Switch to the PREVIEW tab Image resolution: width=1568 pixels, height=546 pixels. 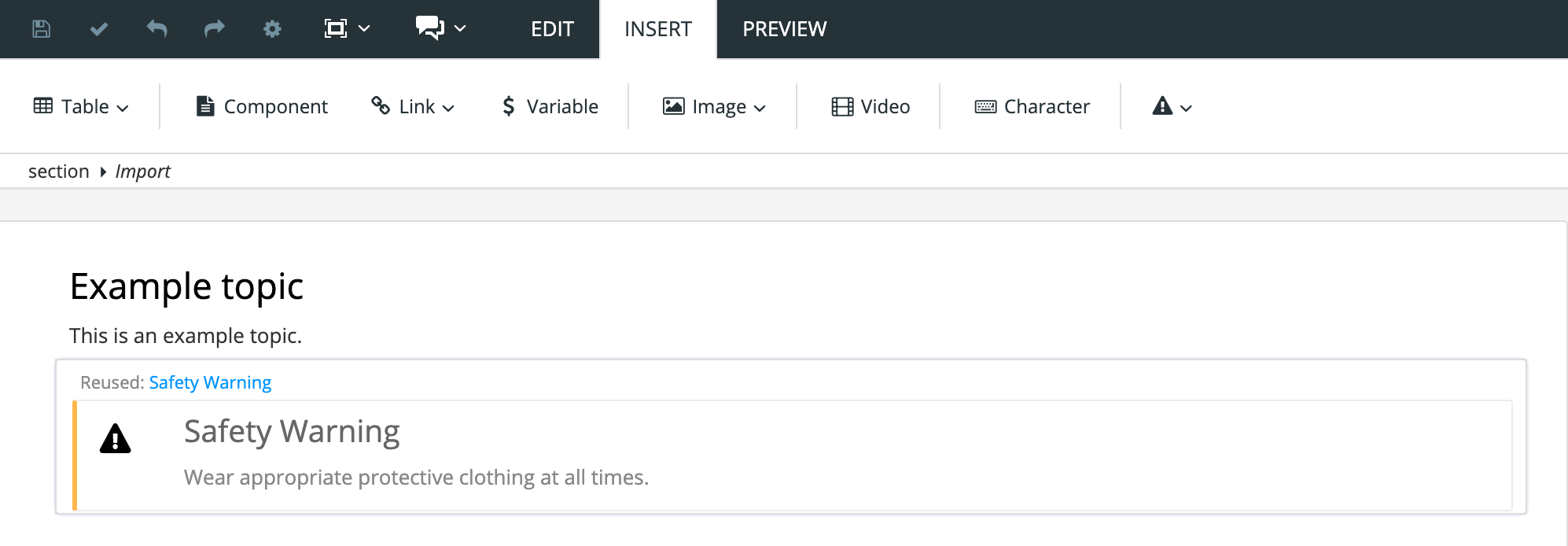tap(785, 29)
